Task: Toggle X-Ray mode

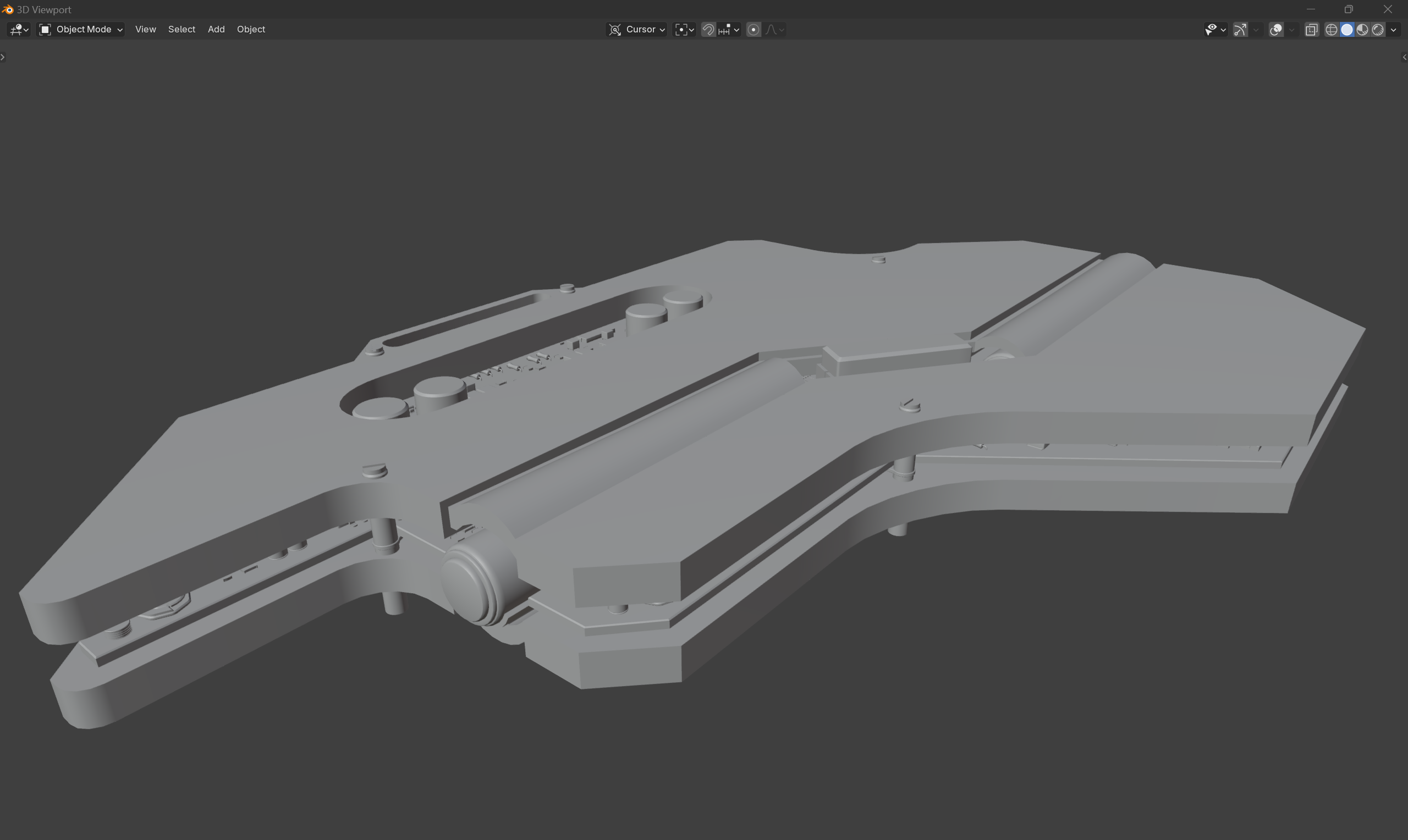Action: tap(1311, 30)
